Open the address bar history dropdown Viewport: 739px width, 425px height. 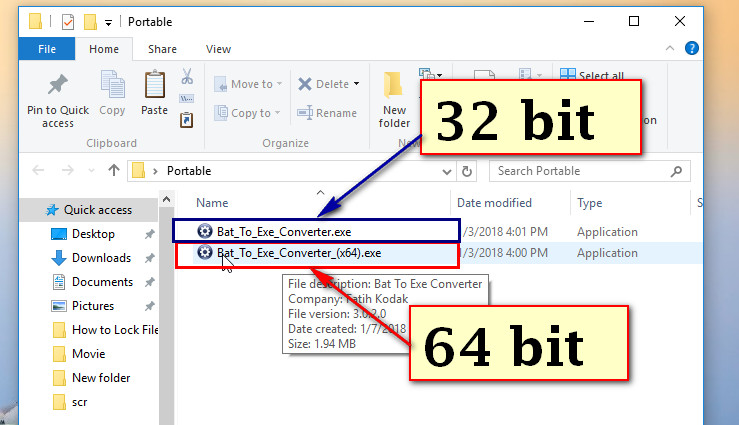(447, 172)
